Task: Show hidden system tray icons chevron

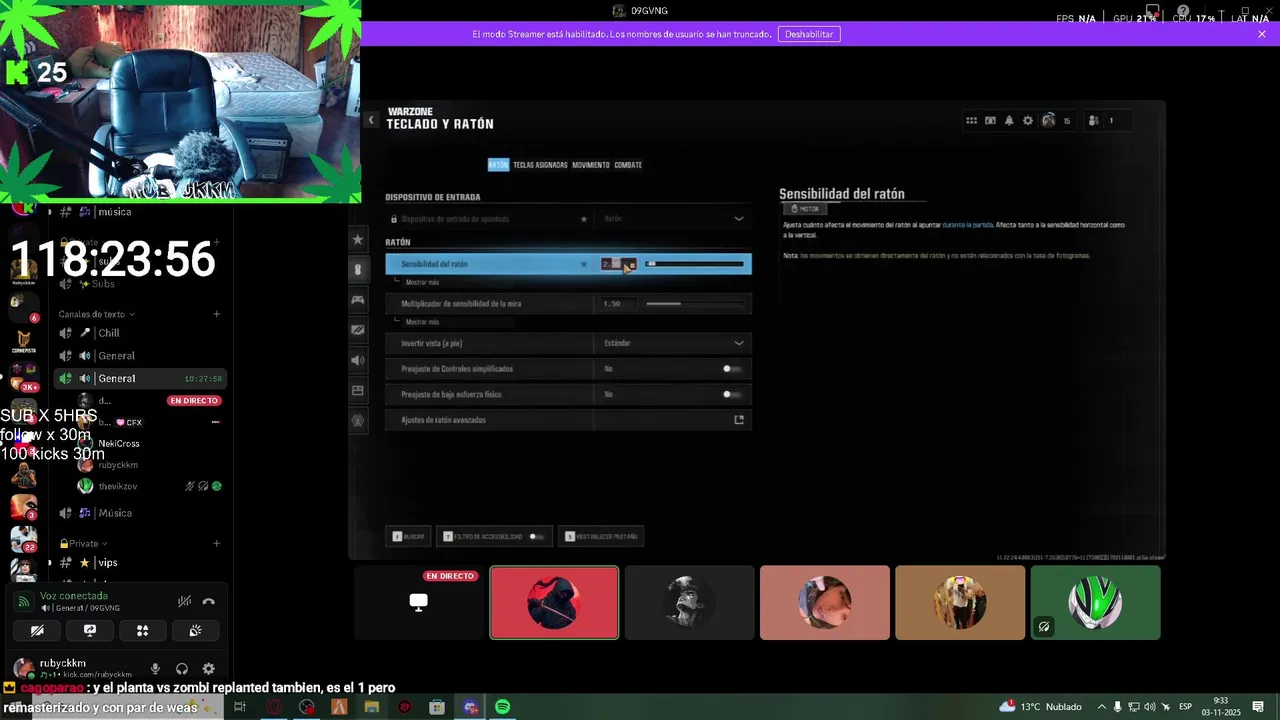Action: [x=1101, y=707]
